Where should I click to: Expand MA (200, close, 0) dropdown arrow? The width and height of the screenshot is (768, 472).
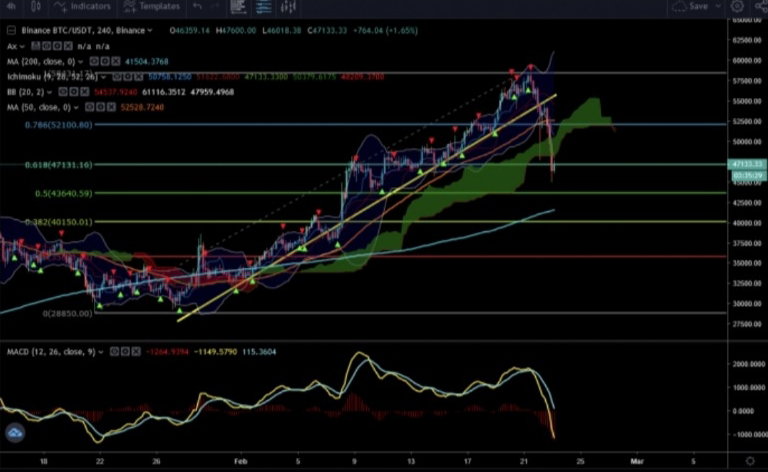[x=80, y=62]
